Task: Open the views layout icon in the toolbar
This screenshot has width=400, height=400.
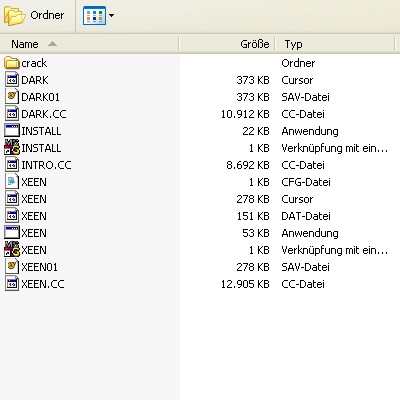Action: [95, 15]
